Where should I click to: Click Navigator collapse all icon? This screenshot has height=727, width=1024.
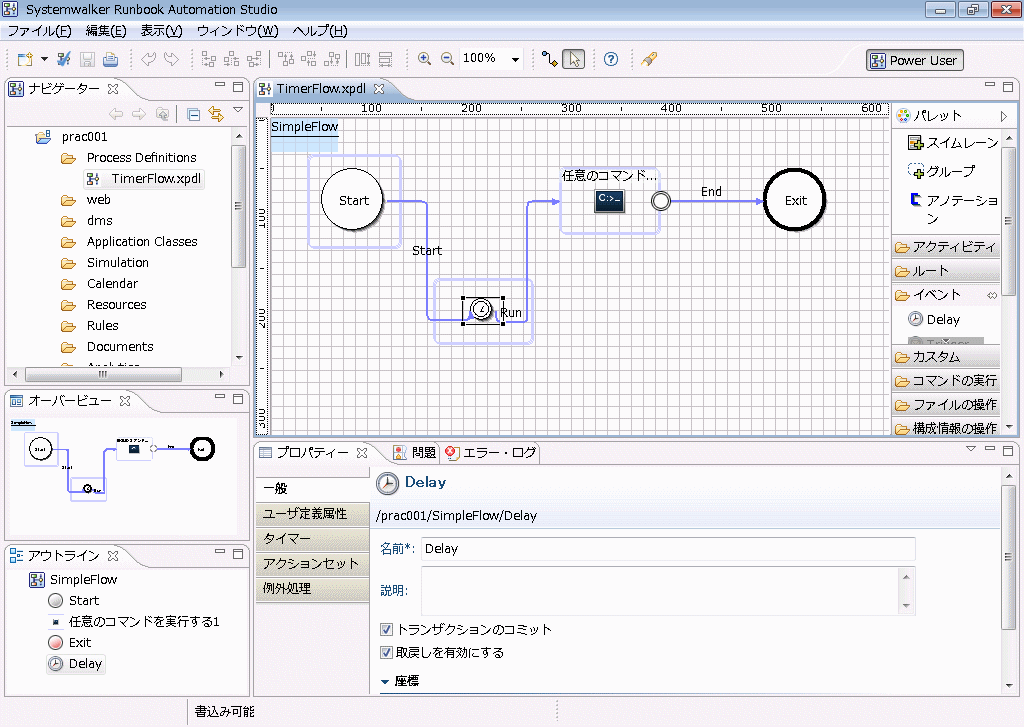pyautogui.click(x=193, y=114)
